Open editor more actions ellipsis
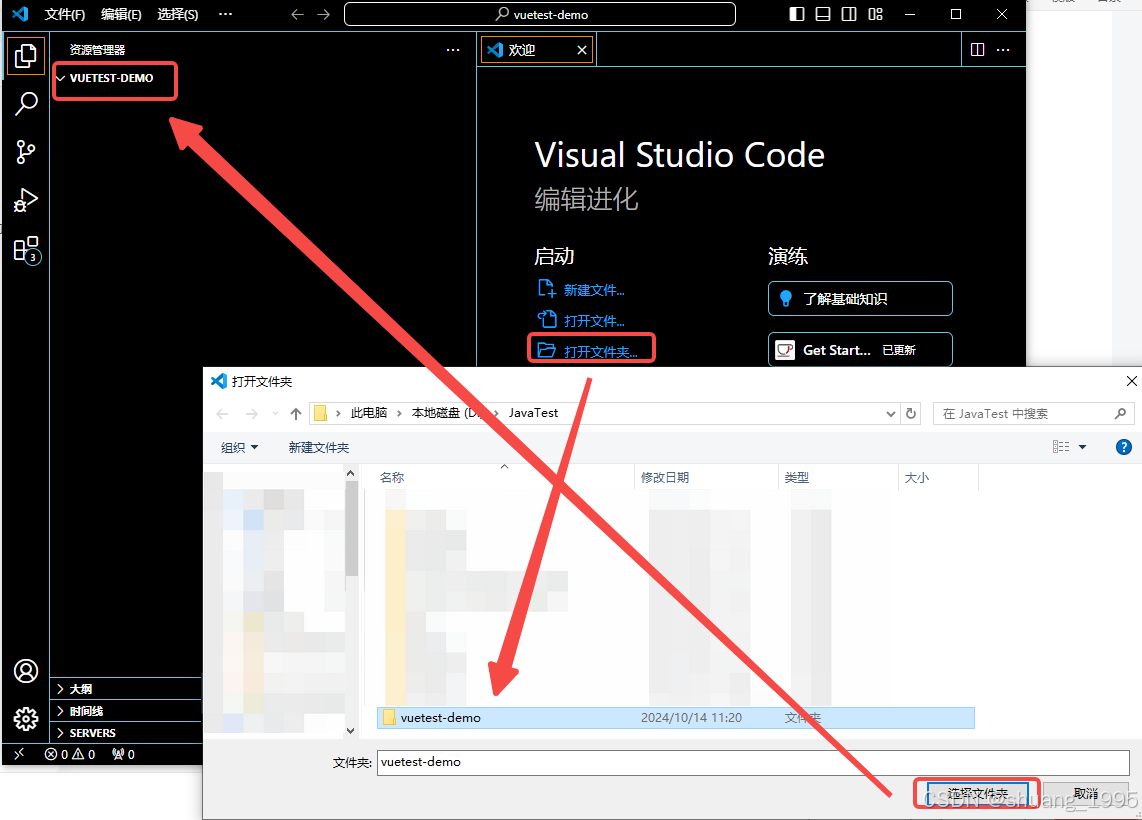This screenshot has width=1142, height=820. tap(1003, 50)
